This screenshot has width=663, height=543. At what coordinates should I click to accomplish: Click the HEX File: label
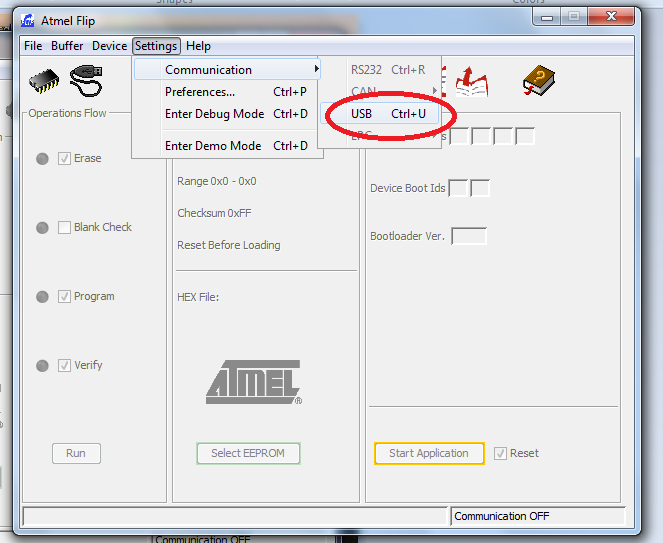(198, 297)
